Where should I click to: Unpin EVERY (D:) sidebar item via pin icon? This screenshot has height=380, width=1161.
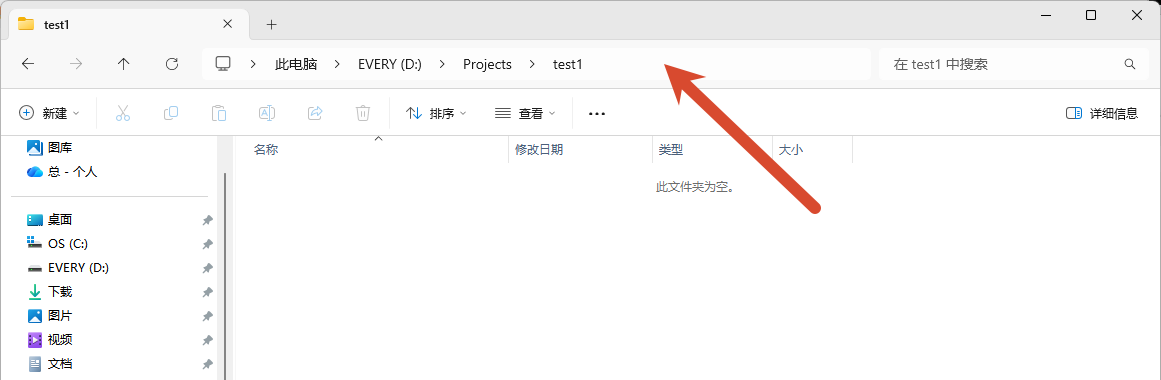(207, 268)
